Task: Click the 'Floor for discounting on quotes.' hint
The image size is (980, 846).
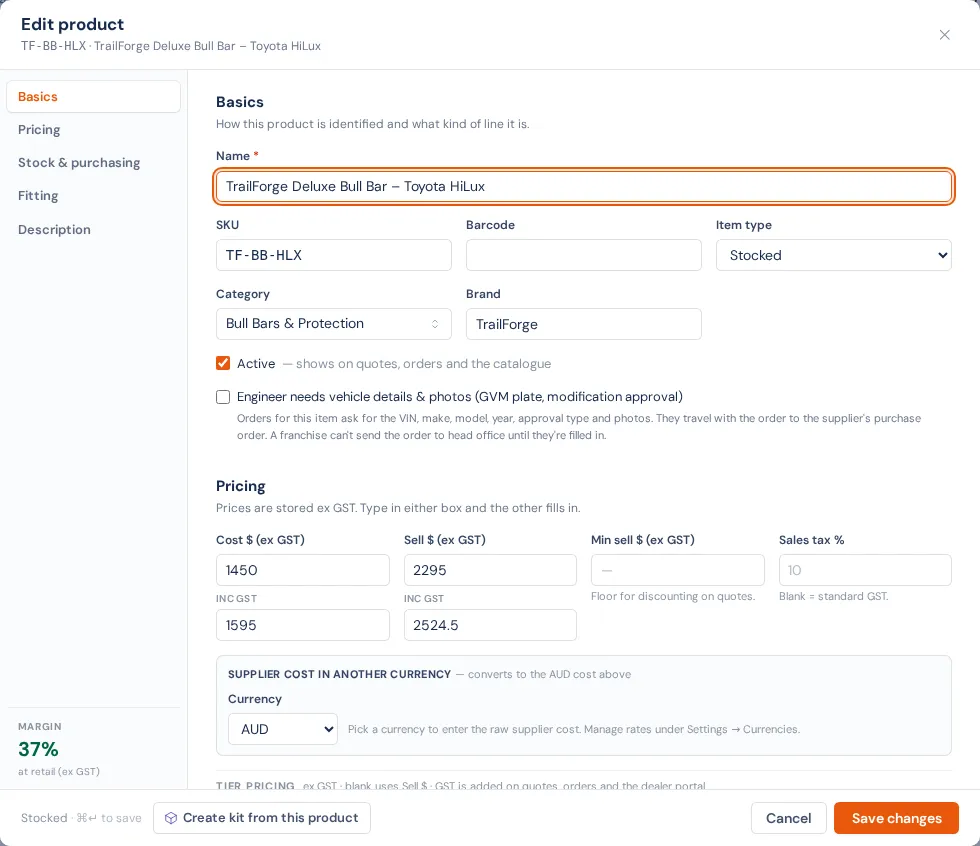Action: tap(673, 596)
